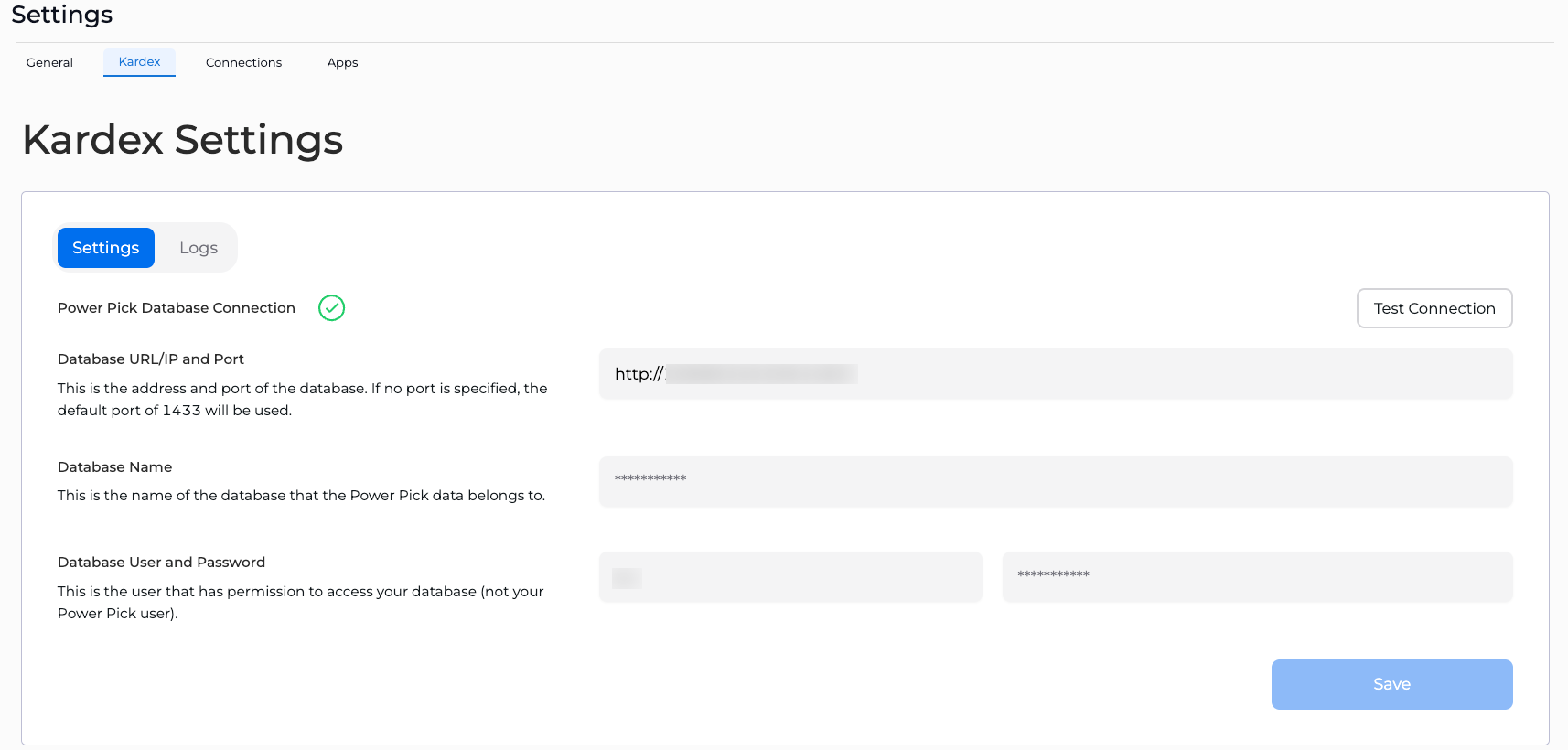The height and width of the screenshot is (750, 1568).
Task: Open the Connections tab
Action: click(x=243, y=62)
